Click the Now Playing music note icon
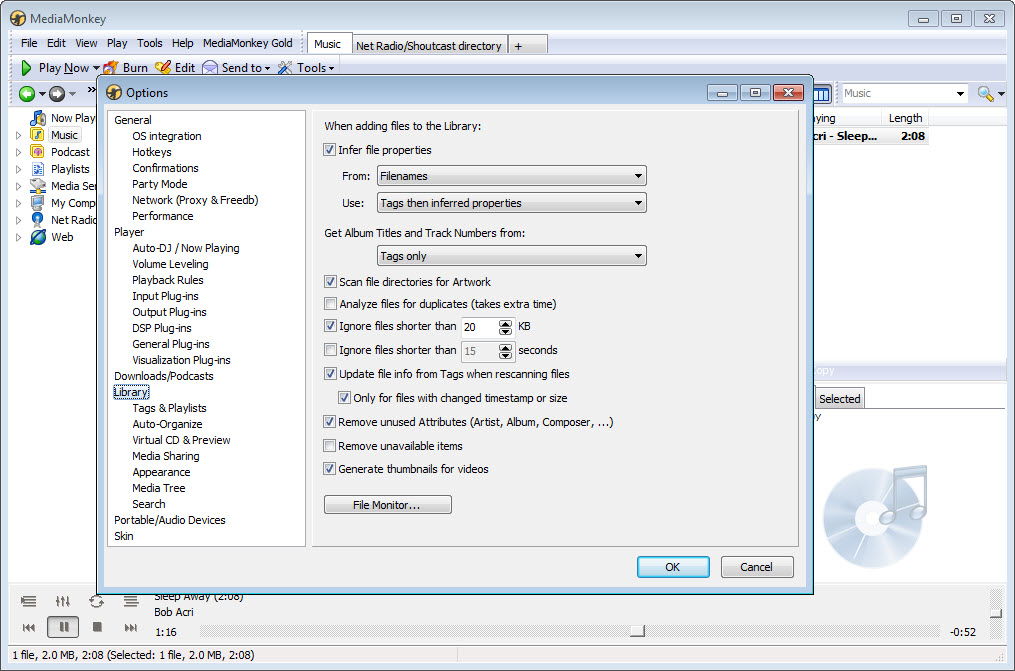 pos(38,118)
